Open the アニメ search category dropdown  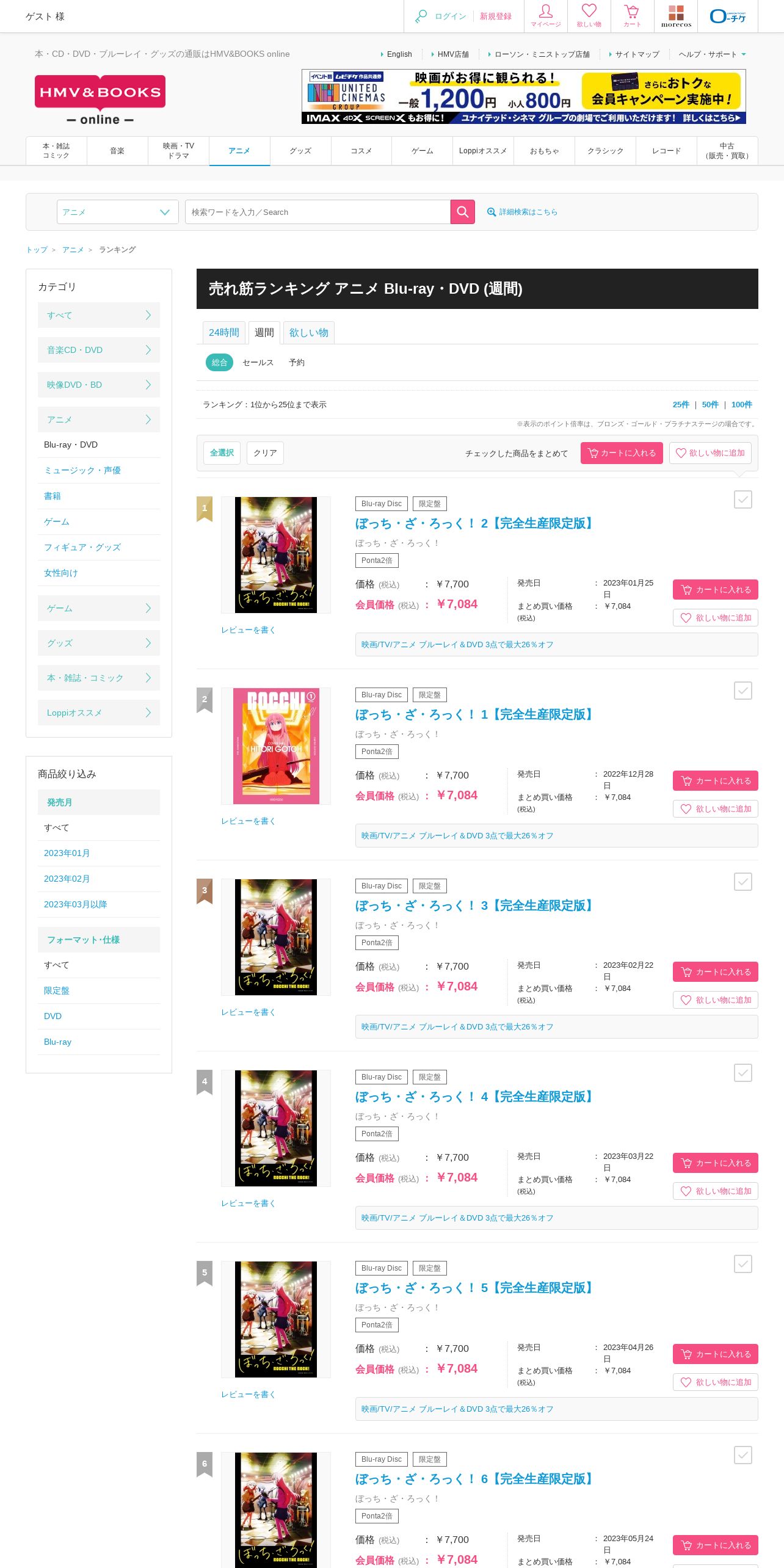coord(118,212)
